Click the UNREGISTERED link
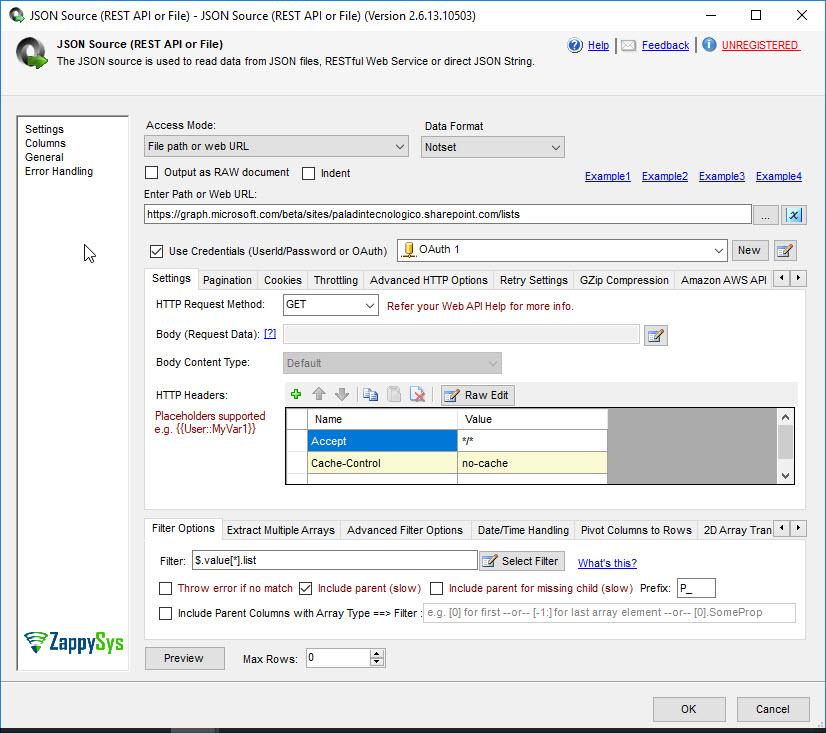Screen dimensions: 826x733 pyautogui.click(x=761, y=45)
